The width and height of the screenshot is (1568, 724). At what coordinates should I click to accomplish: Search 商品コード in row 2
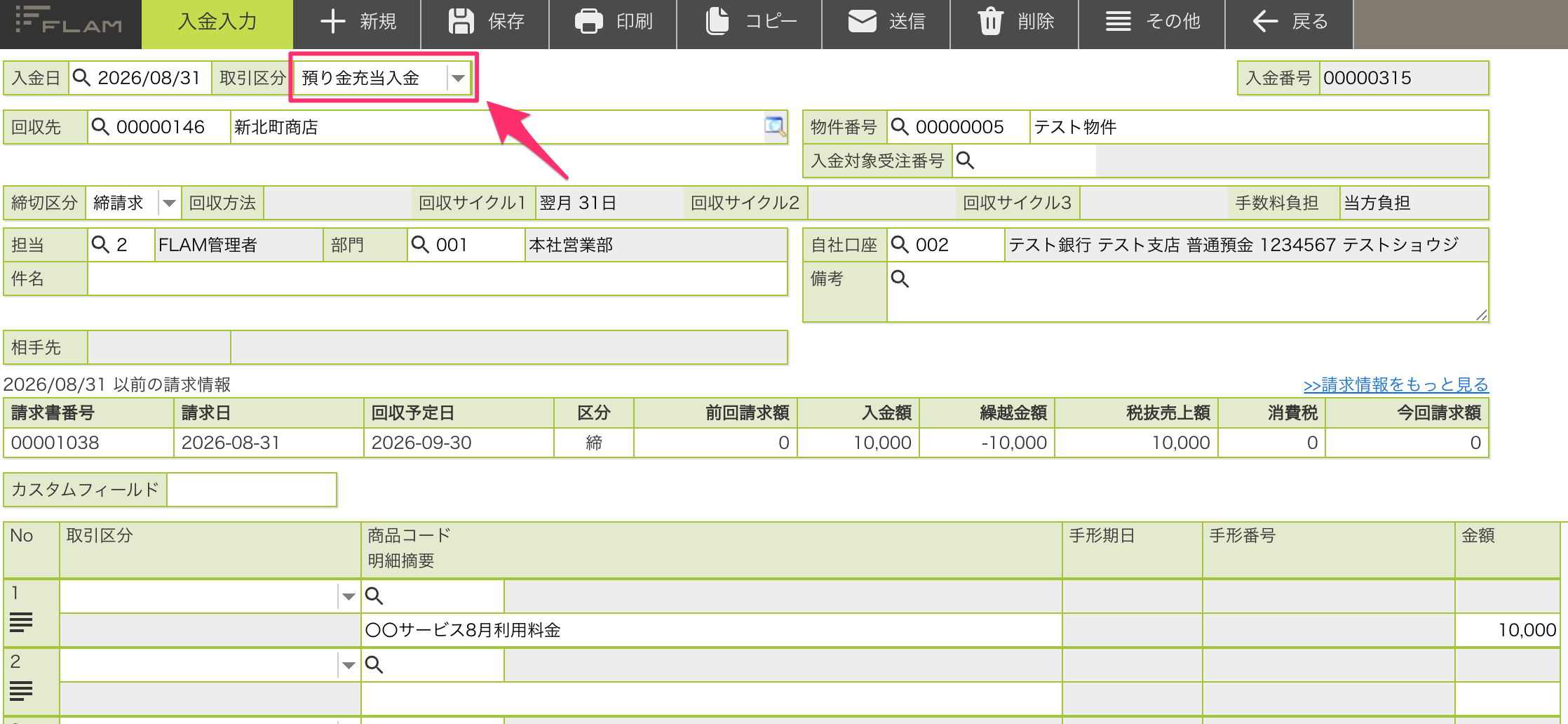click(374, 665)
